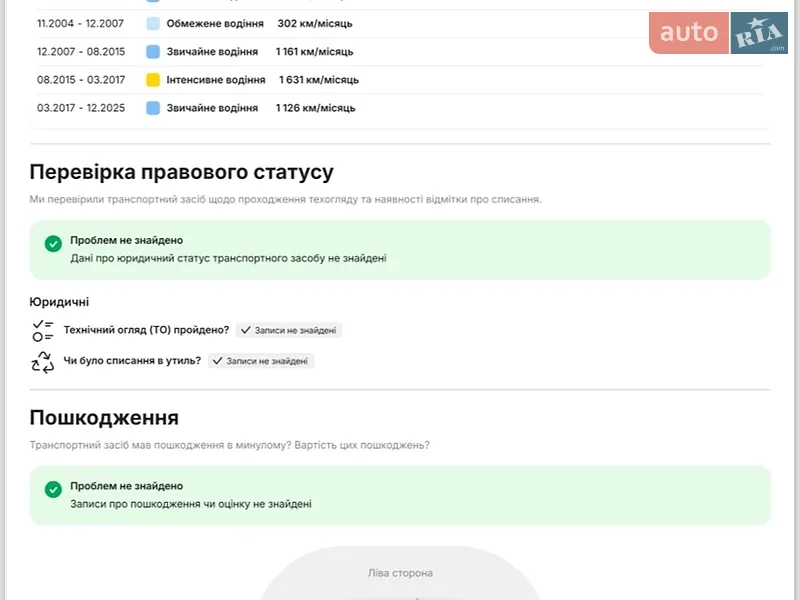The height and width of the screenshot is (600, 800).
Task: Click 'Дані про юридичний статус транспортного засобу не знайдені'
Action: 229,258
